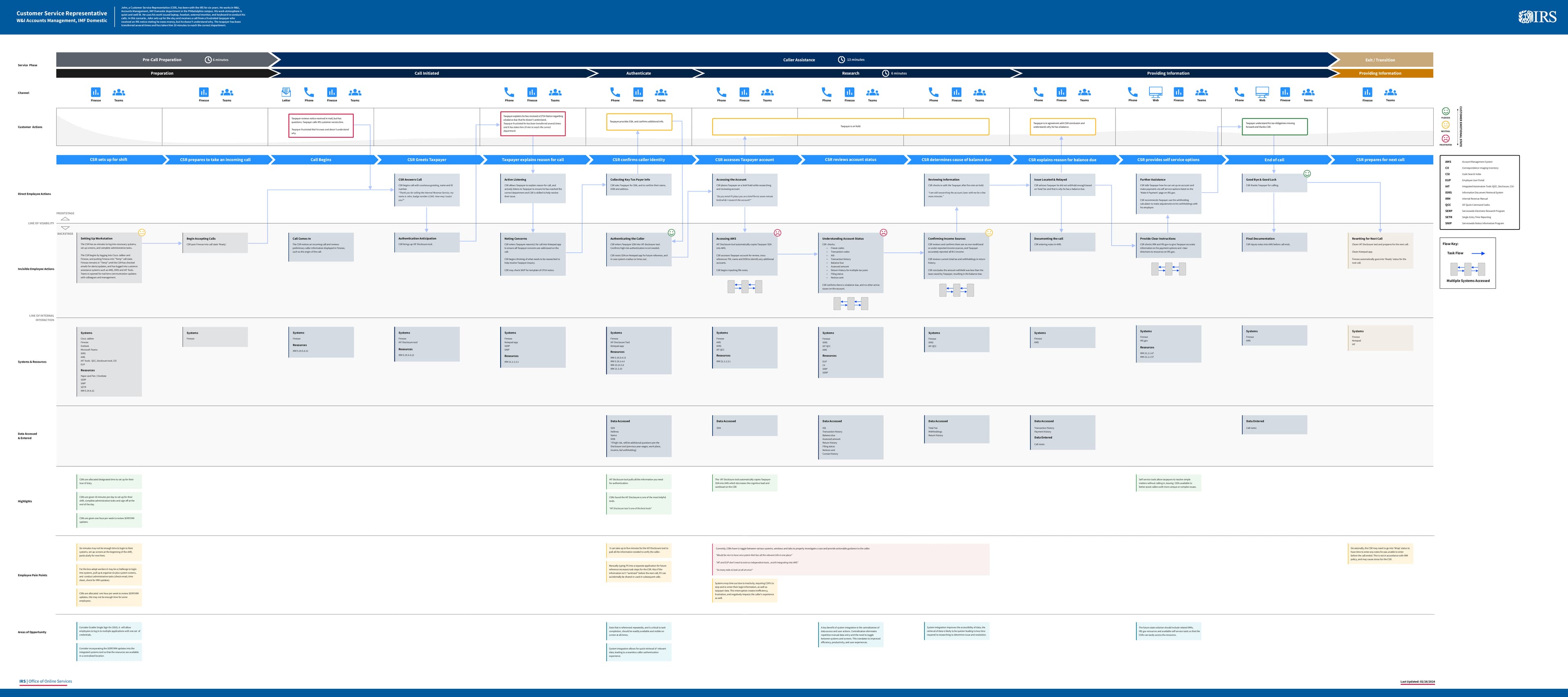Image resolution: width=1568 pixels, height=697 pixels.
Task: Select the Finesse icon under Pre-Call Preparation
Action: [x=96, y=92]
